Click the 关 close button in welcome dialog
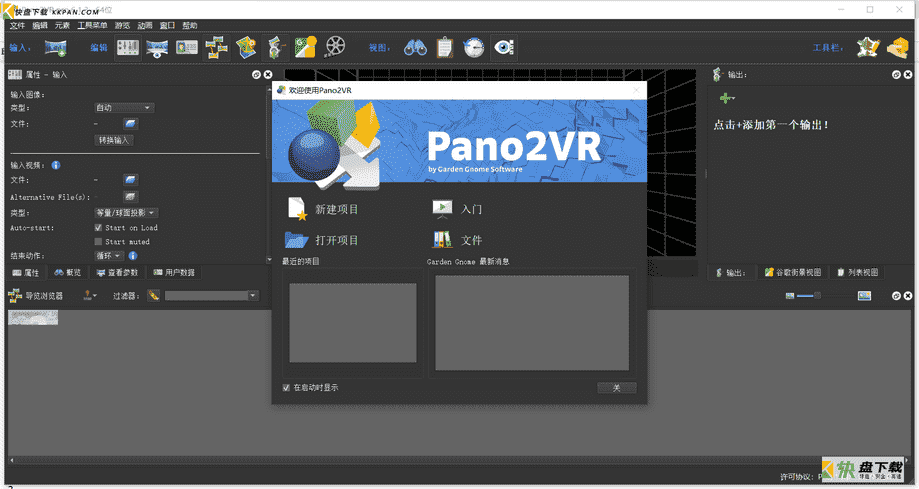919x489 pixels. [617, 388]
